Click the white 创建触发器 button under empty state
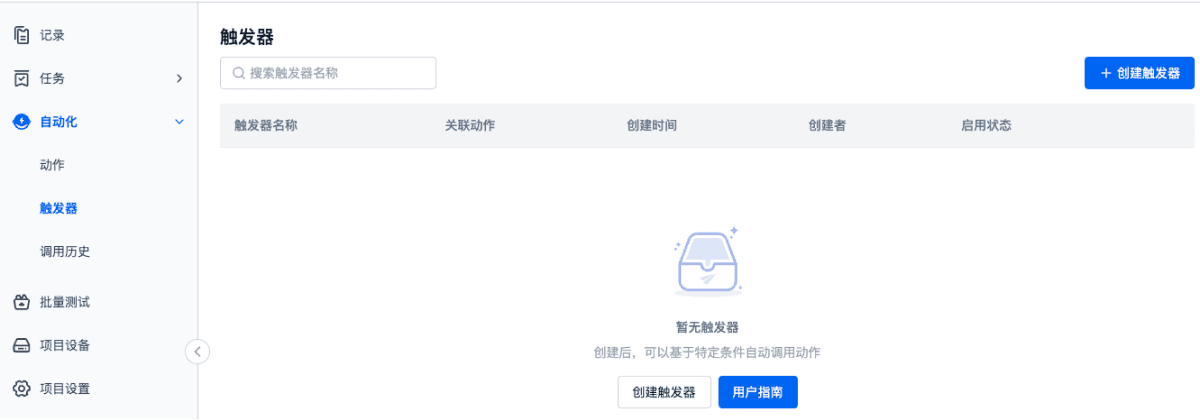This screenshot has width=1200, height=420. coord(664,392)
